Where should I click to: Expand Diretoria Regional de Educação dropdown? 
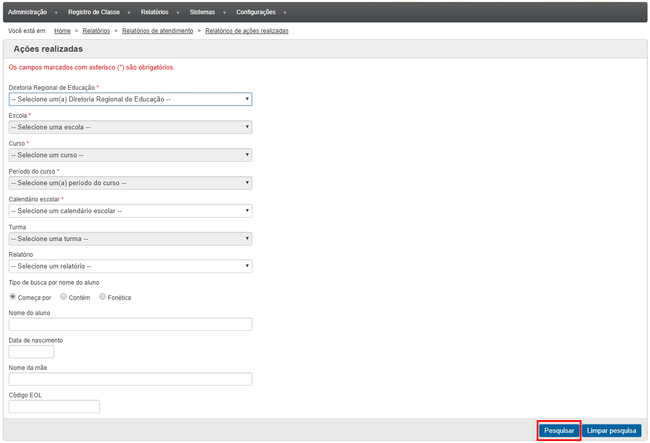pyautogui.click(x=130, y=99)
